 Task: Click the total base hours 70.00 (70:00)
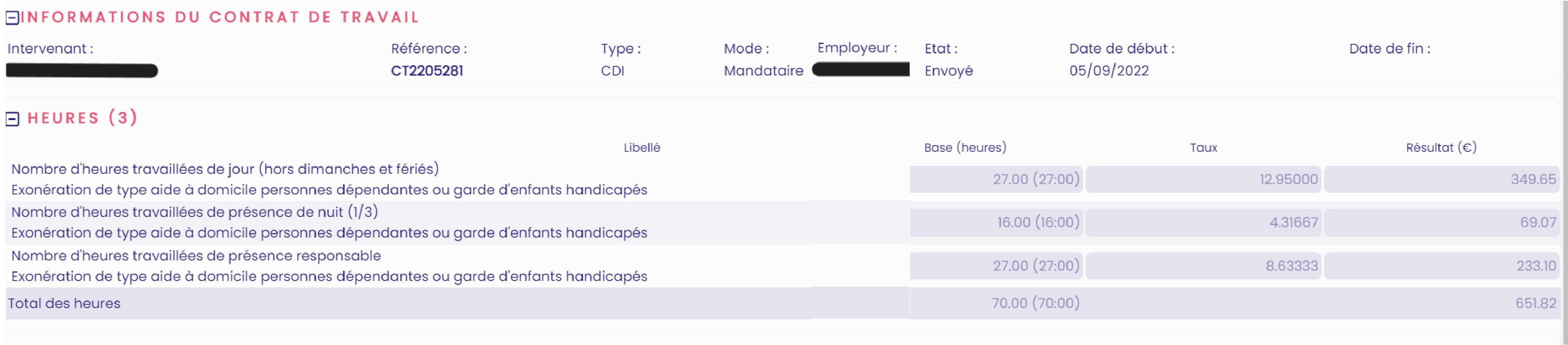[1035, 303]
